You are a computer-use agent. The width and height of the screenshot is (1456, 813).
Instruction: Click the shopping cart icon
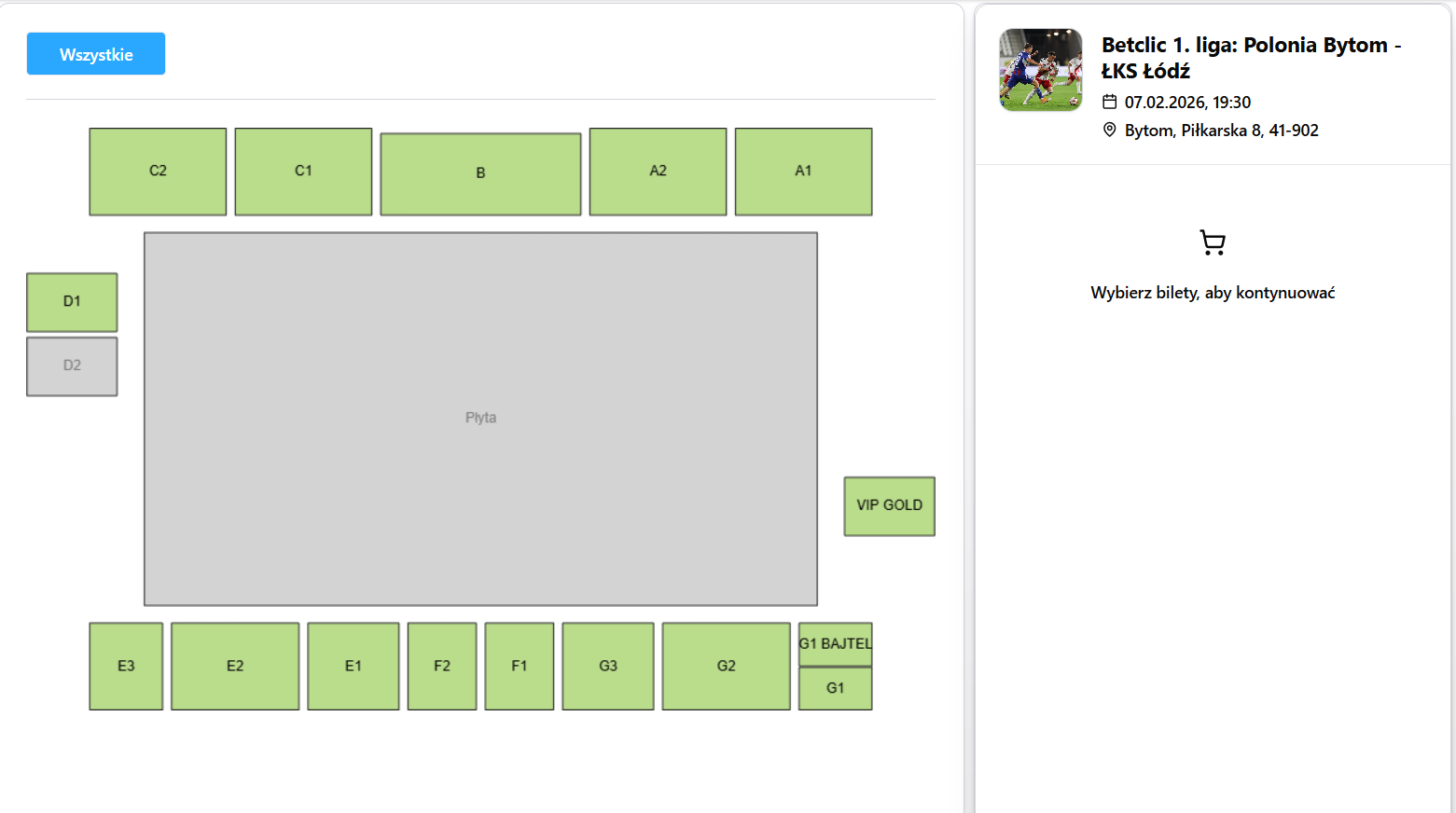[1213, 243]
